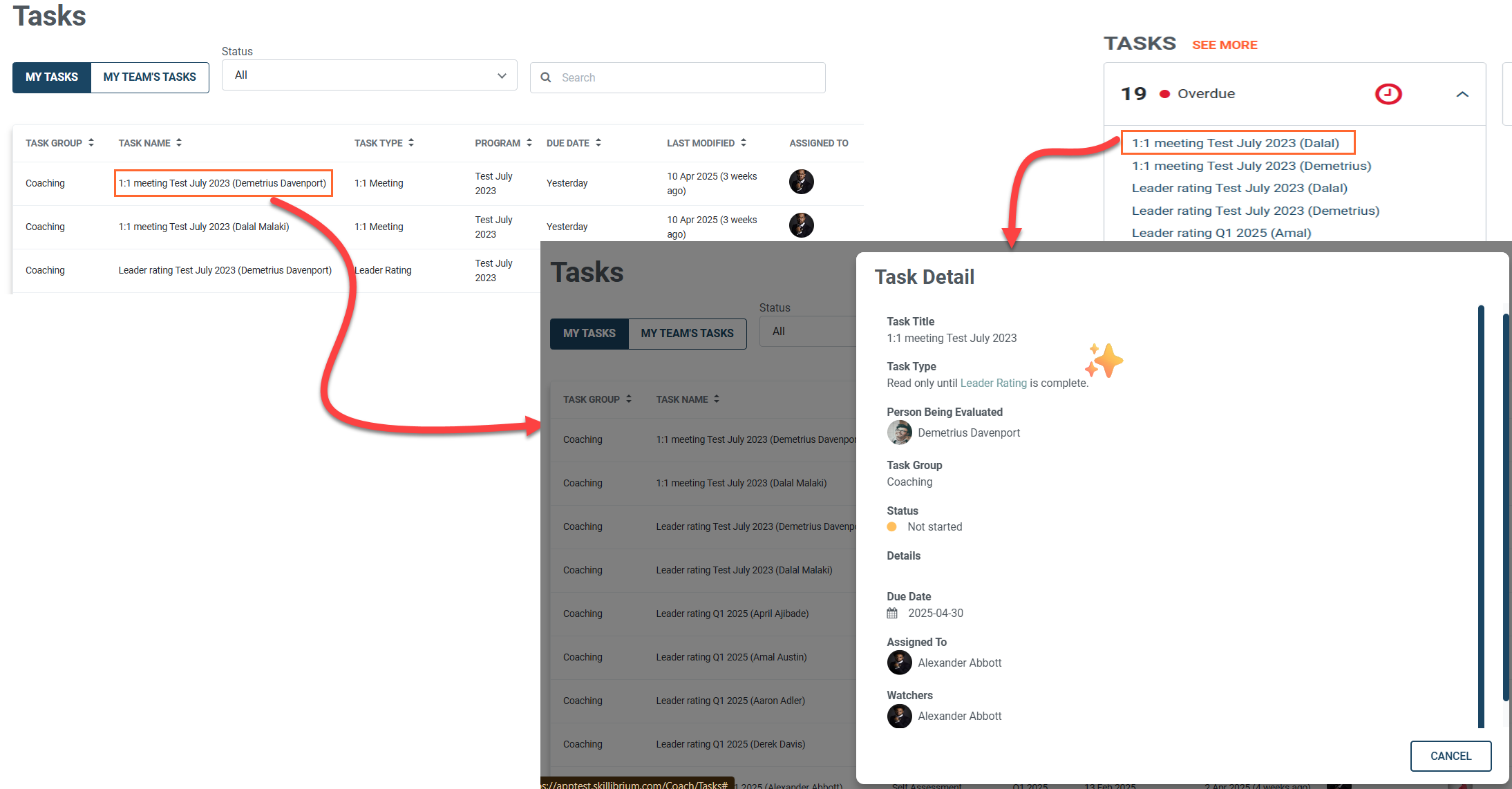Sort by Task Group column arrows
The width and height of the screenshot is (1512, 789).
pyautogui.click(x=91, y=142)
